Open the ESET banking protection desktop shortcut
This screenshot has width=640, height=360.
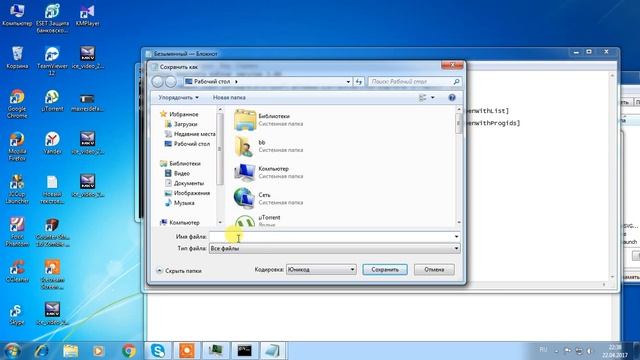(x=52, y=18)
